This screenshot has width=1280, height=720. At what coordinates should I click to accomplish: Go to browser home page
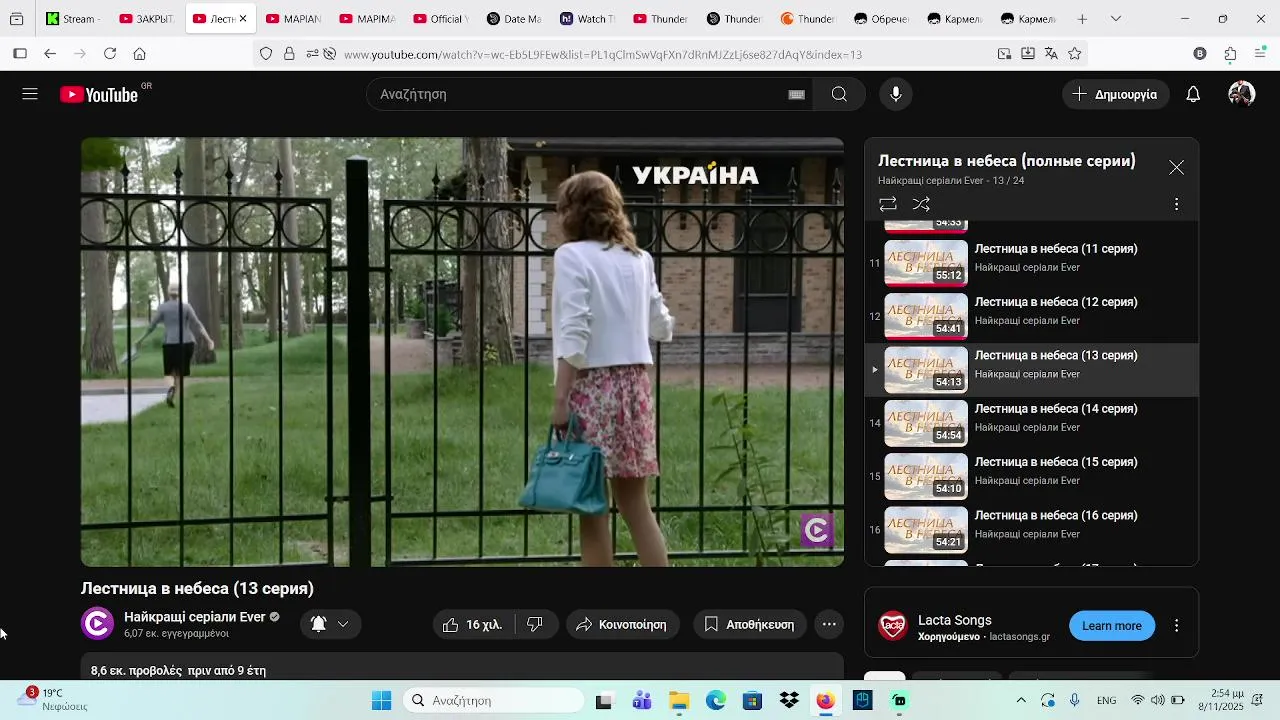(x=139, y=54)
